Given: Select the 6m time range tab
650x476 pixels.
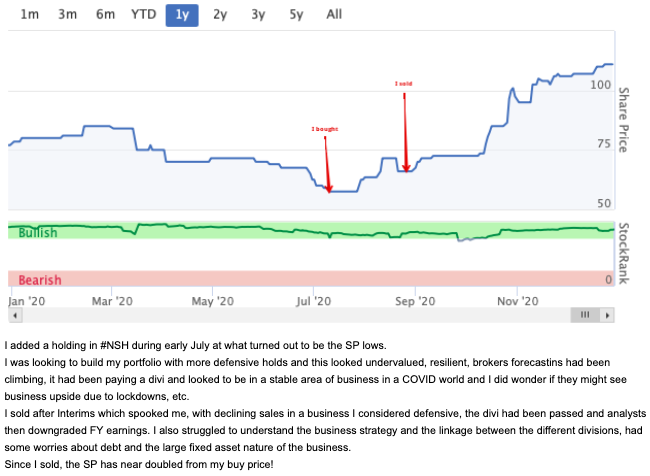Looking at the screenshot, I should pyautogui.click(x=105, y=15).
